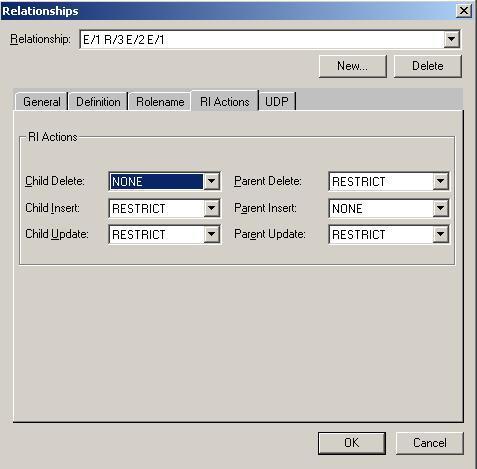
Task: Expand the Child Insert dropdown arrow
Action: pos(212,208)
